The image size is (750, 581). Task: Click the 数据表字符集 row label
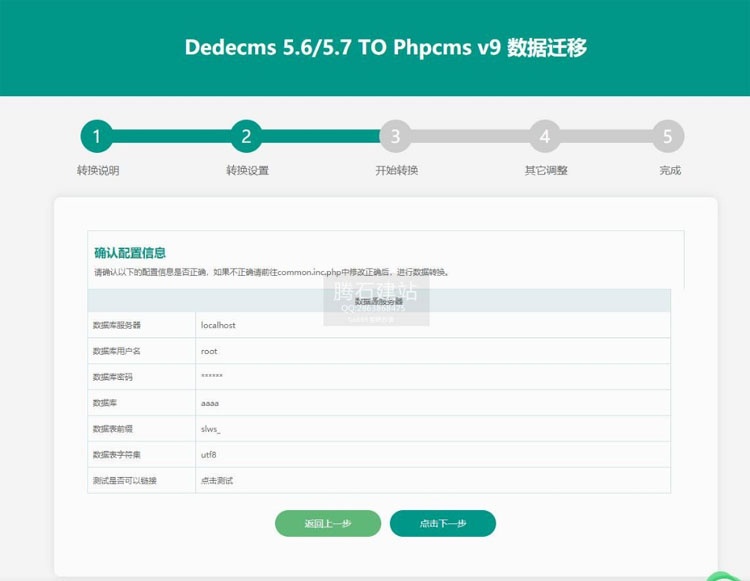(x=117, y=455)
